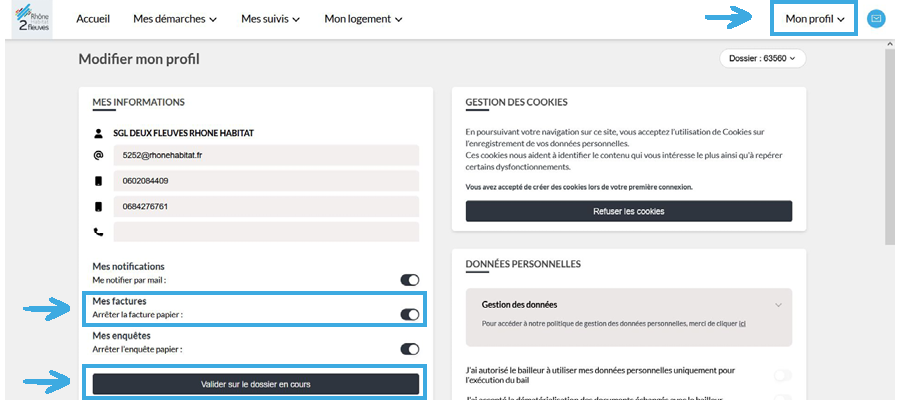Click 'Refuser les cookies' button
Screen dimensions: 900x400
[x=628, y=211]
